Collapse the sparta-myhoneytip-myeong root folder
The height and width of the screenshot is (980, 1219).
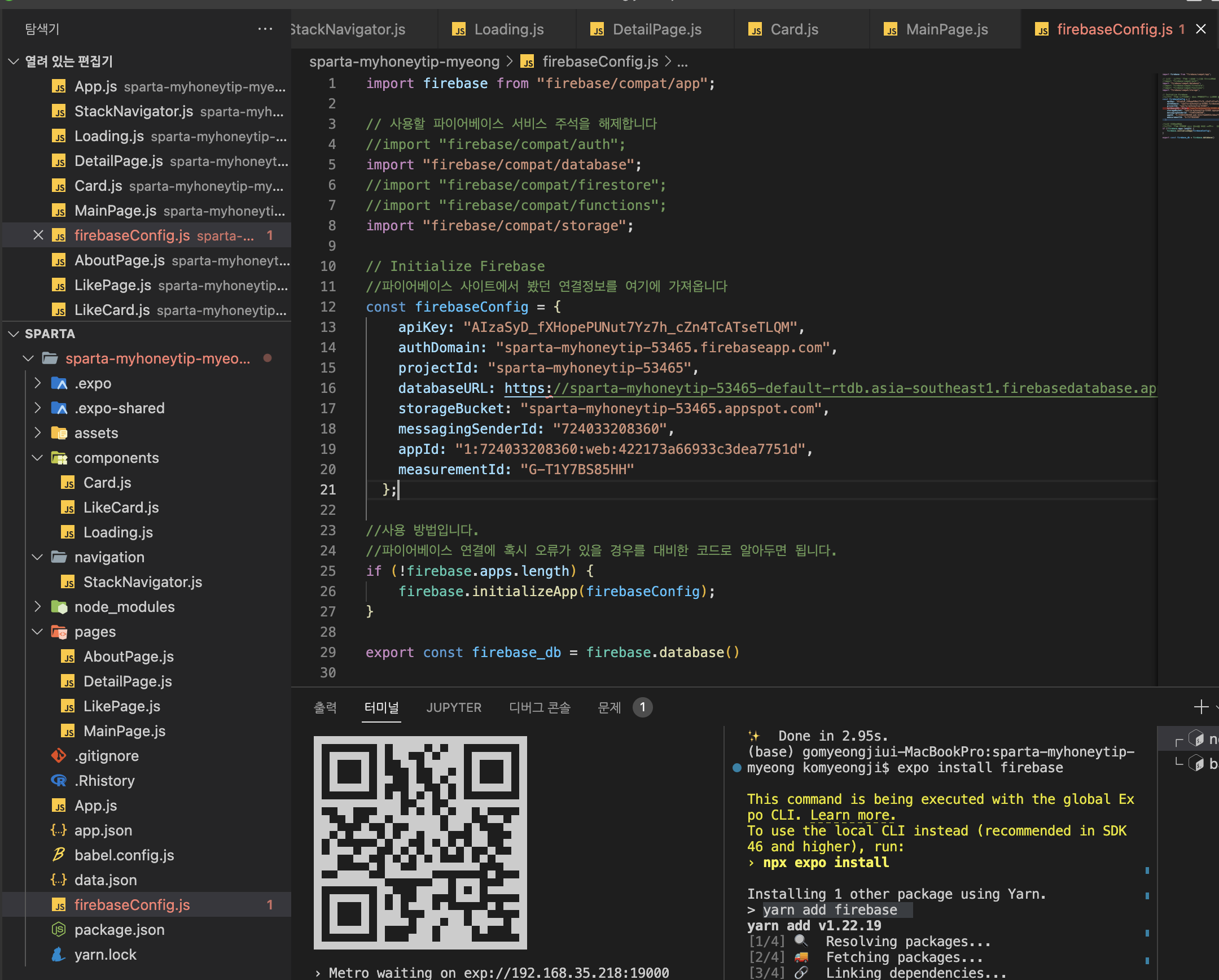coord(28,358)
